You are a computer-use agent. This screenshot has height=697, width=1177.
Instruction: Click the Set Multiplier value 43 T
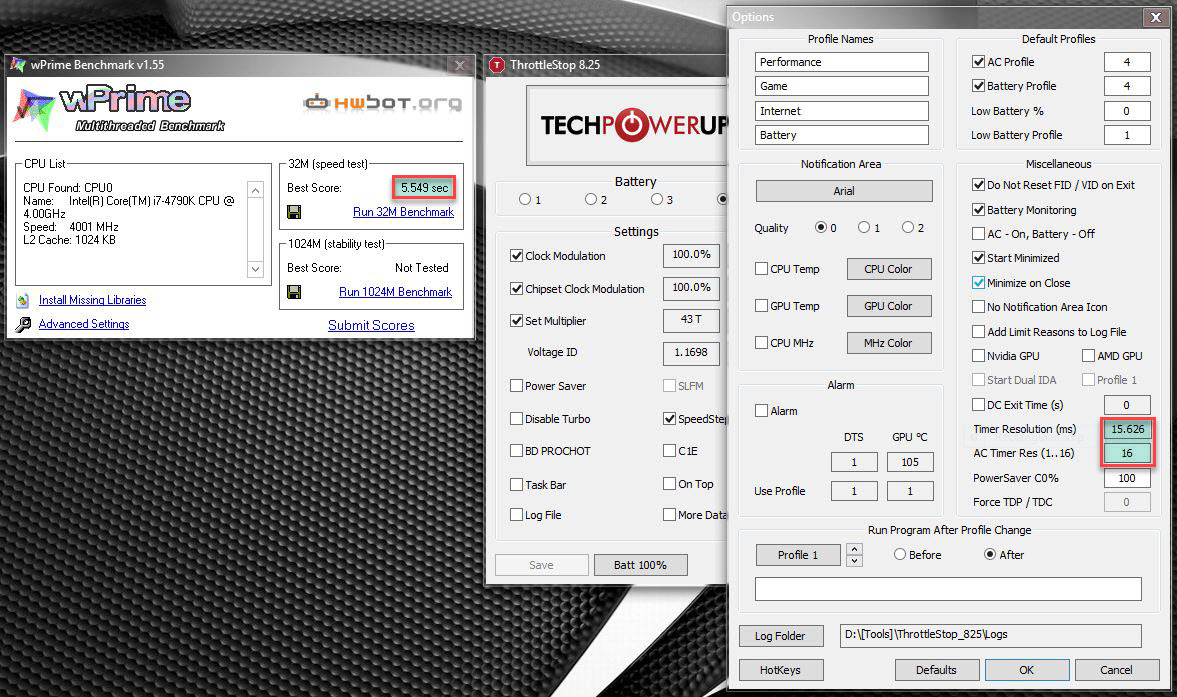(691, 320)
